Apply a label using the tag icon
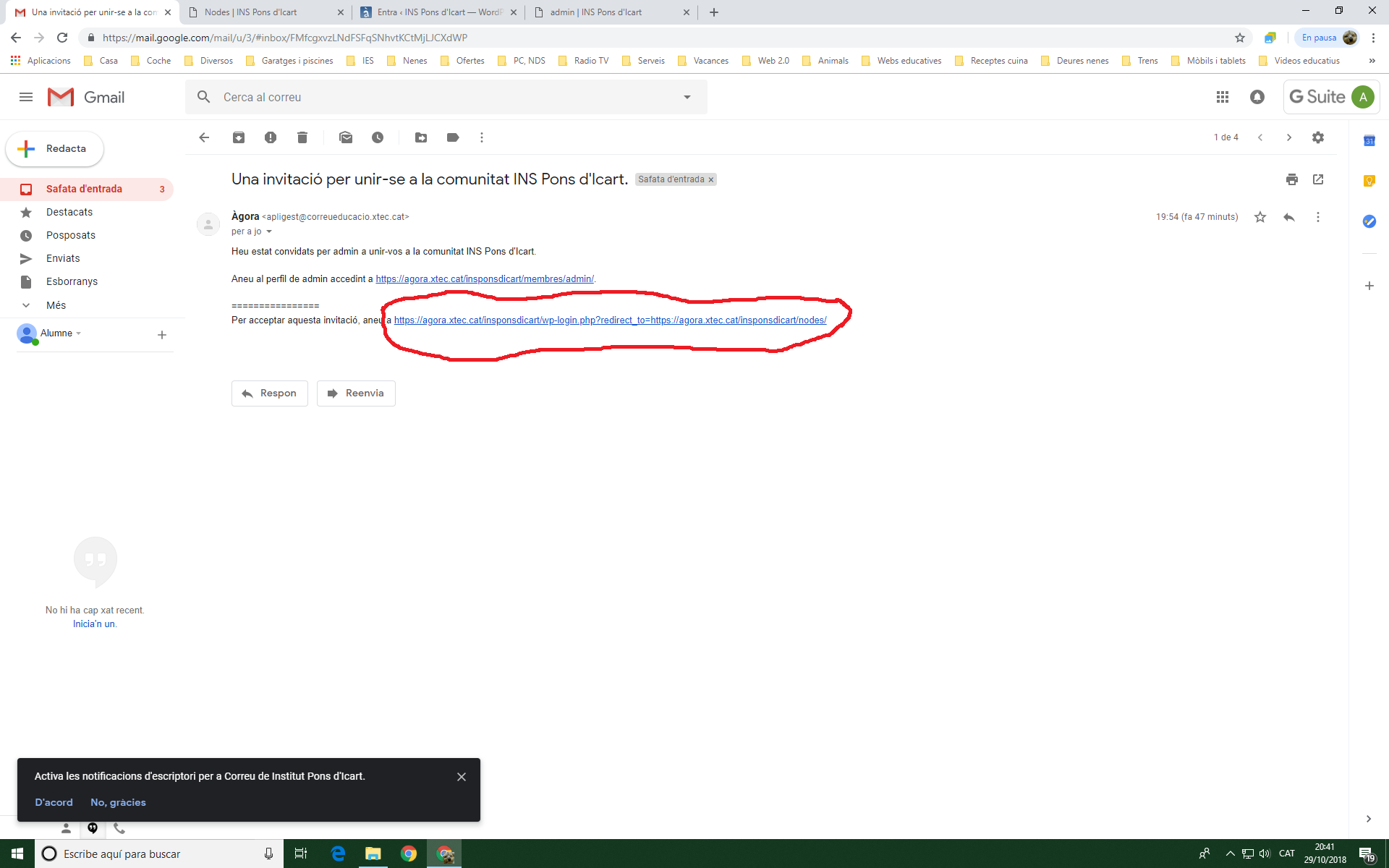This screenshot has height=868, width=1389. 453,137
